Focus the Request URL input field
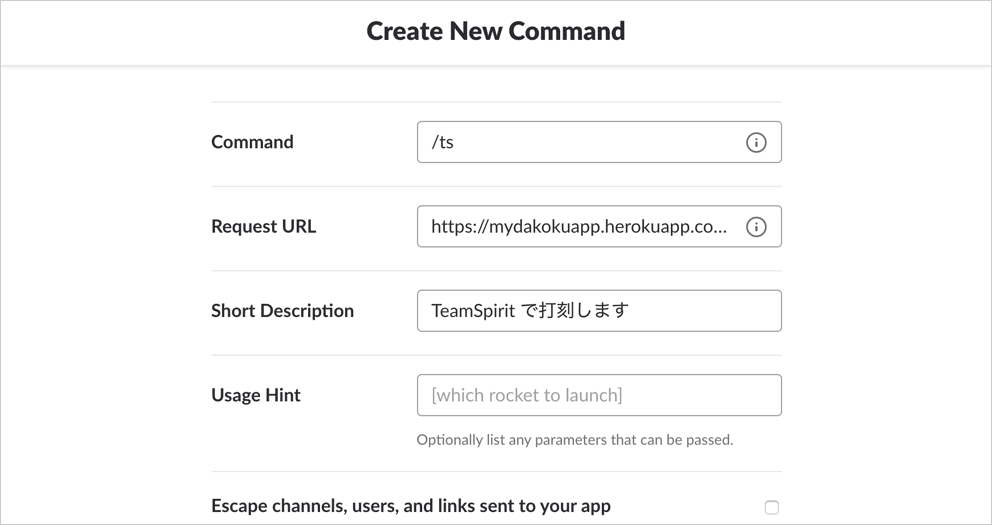The width and height of the screenshot is (992, 525). 580,227
